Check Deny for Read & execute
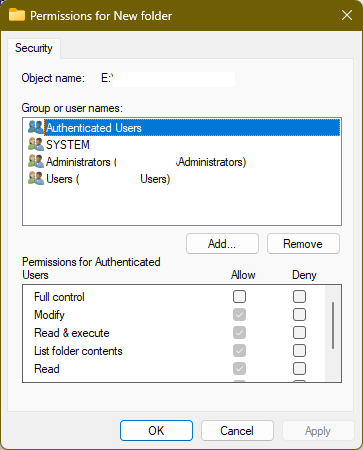The height and width of the screenshot is (450, 363). [x=299, y=332]
